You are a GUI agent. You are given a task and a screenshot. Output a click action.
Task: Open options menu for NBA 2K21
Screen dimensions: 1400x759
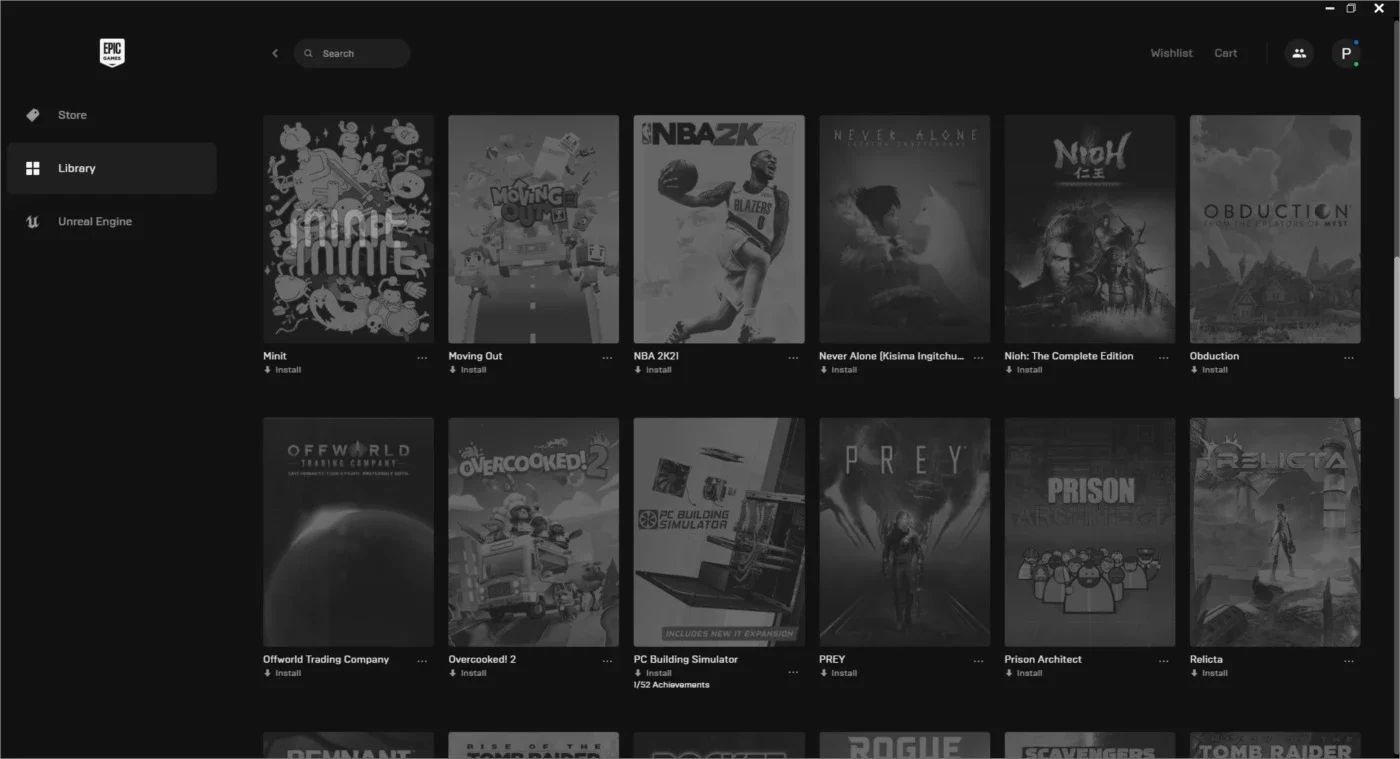(793, 358)
